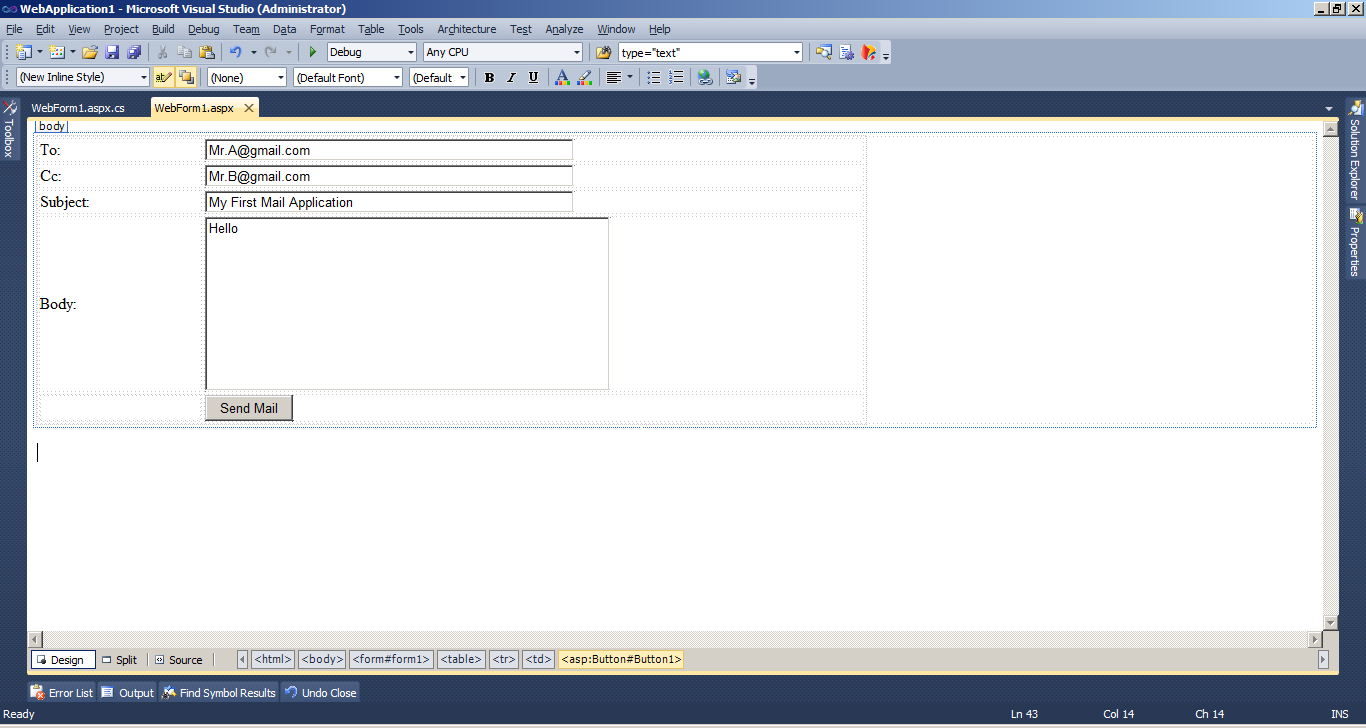Open the (None) block format dropdown
This screenshot has height=728, width=1366.
(x=247, y=77)
